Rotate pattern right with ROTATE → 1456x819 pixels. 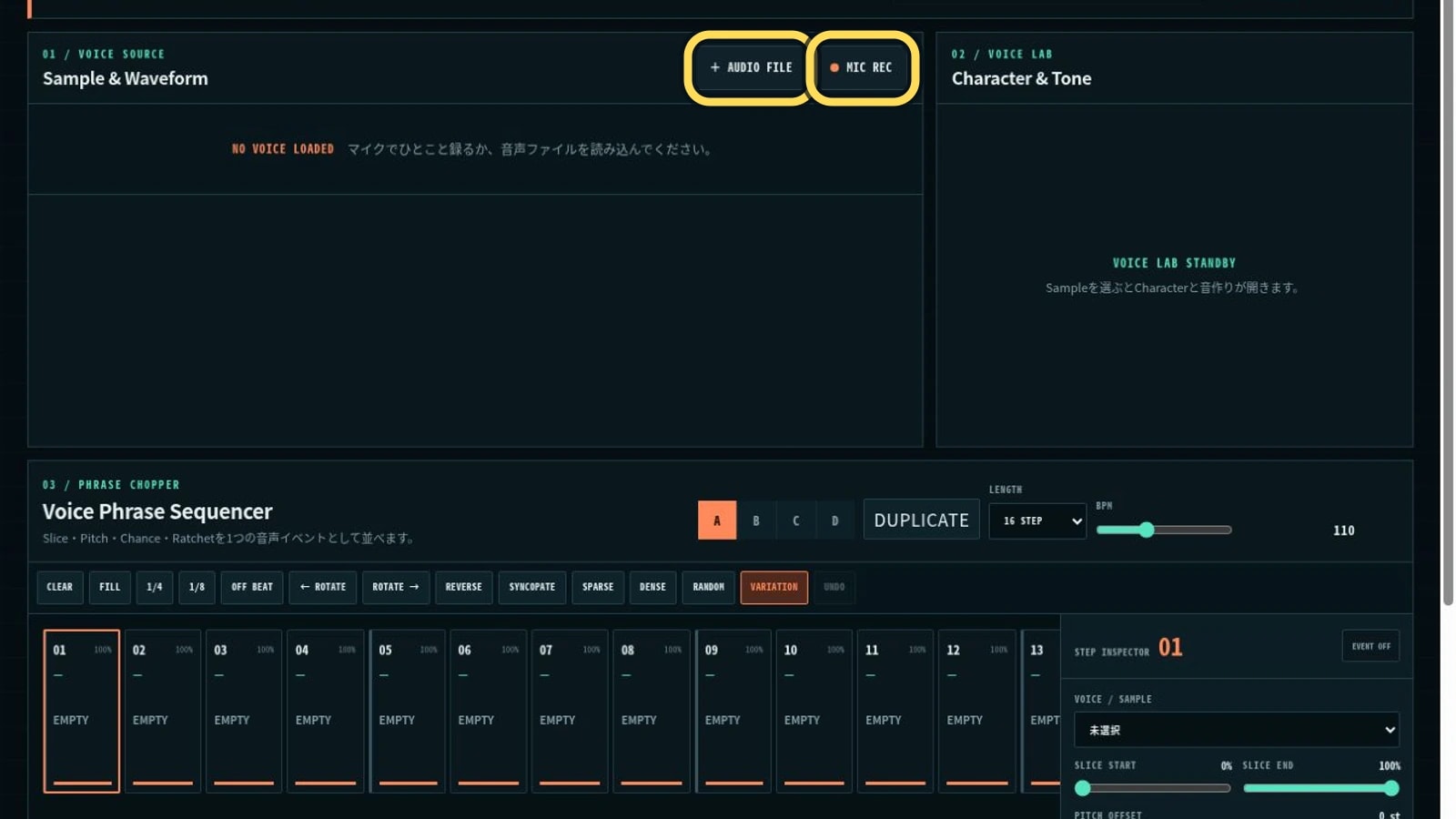point(396,587)
